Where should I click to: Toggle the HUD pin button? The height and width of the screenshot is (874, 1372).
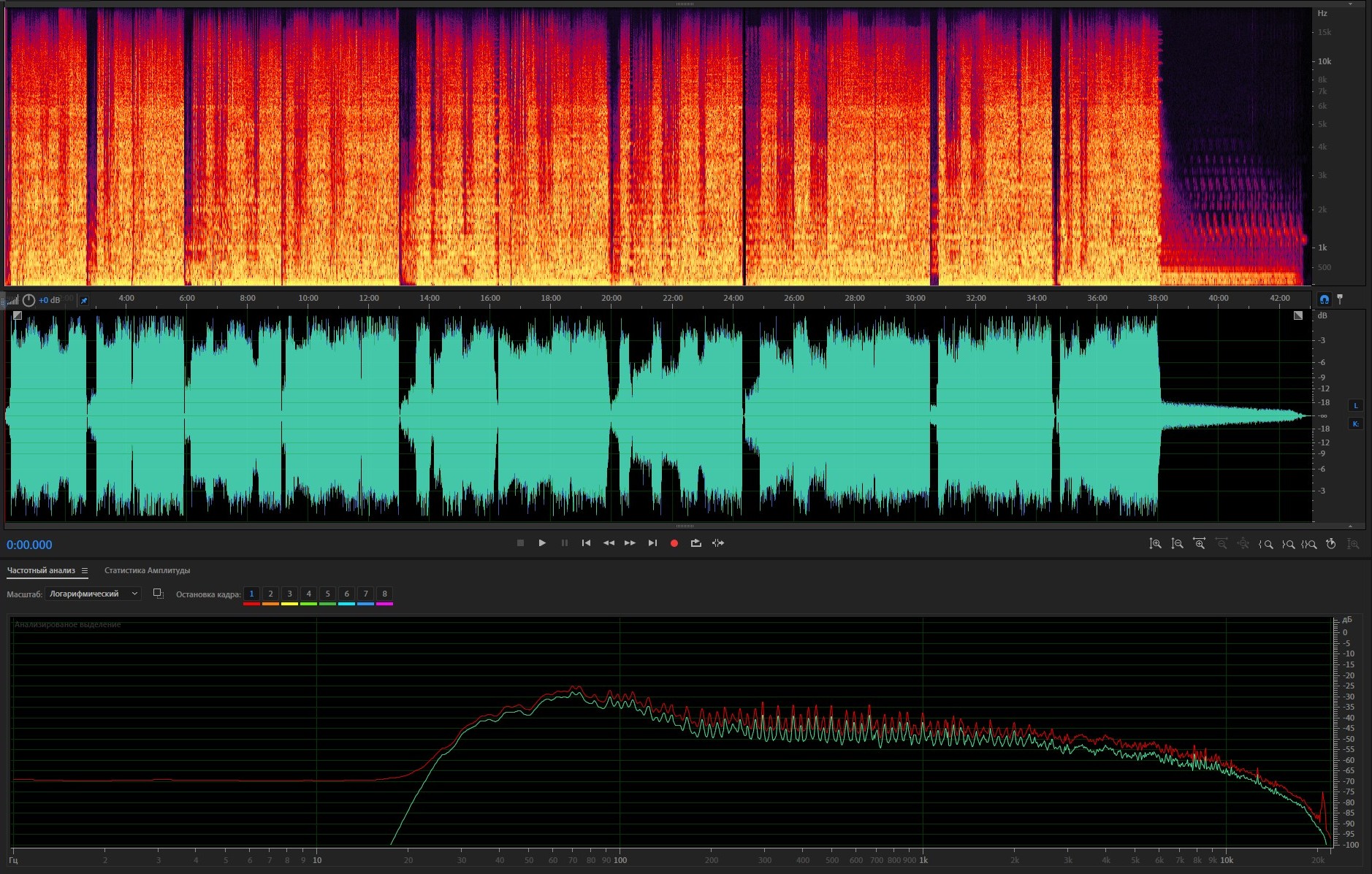(x=84, y=300)
